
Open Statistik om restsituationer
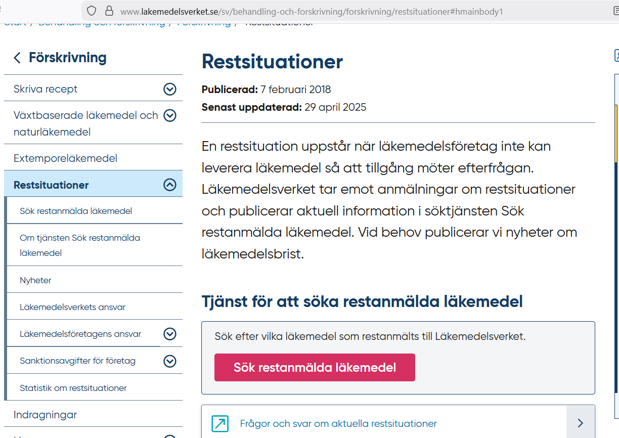coord(73,388)
